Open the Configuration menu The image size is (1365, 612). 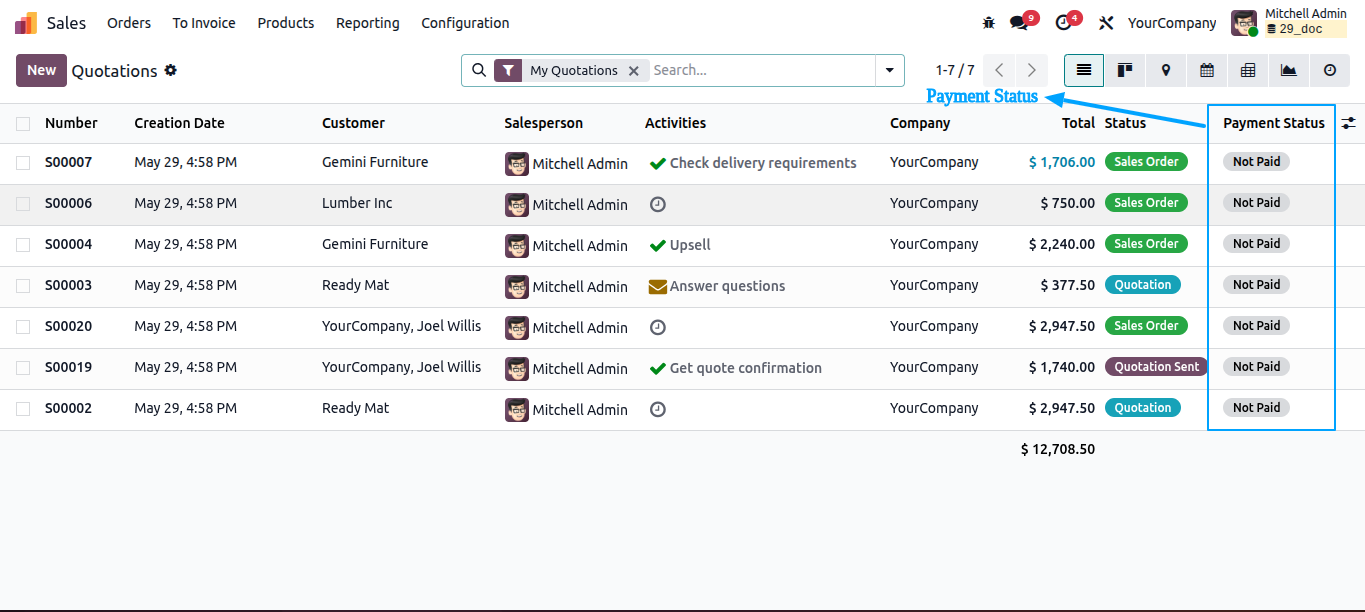tap(465, 23)
